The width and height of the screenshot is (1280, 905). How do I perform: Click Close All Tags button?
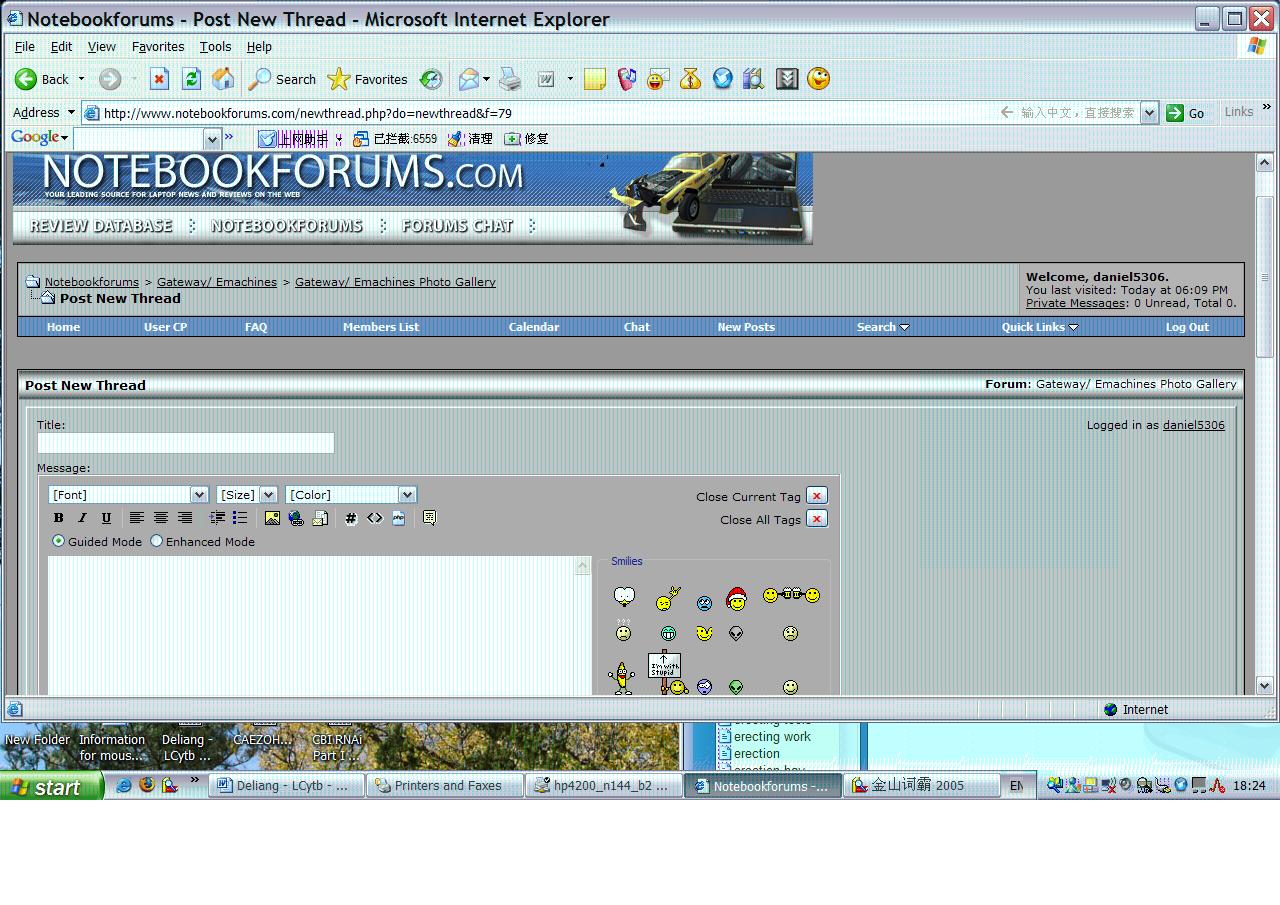817,519
